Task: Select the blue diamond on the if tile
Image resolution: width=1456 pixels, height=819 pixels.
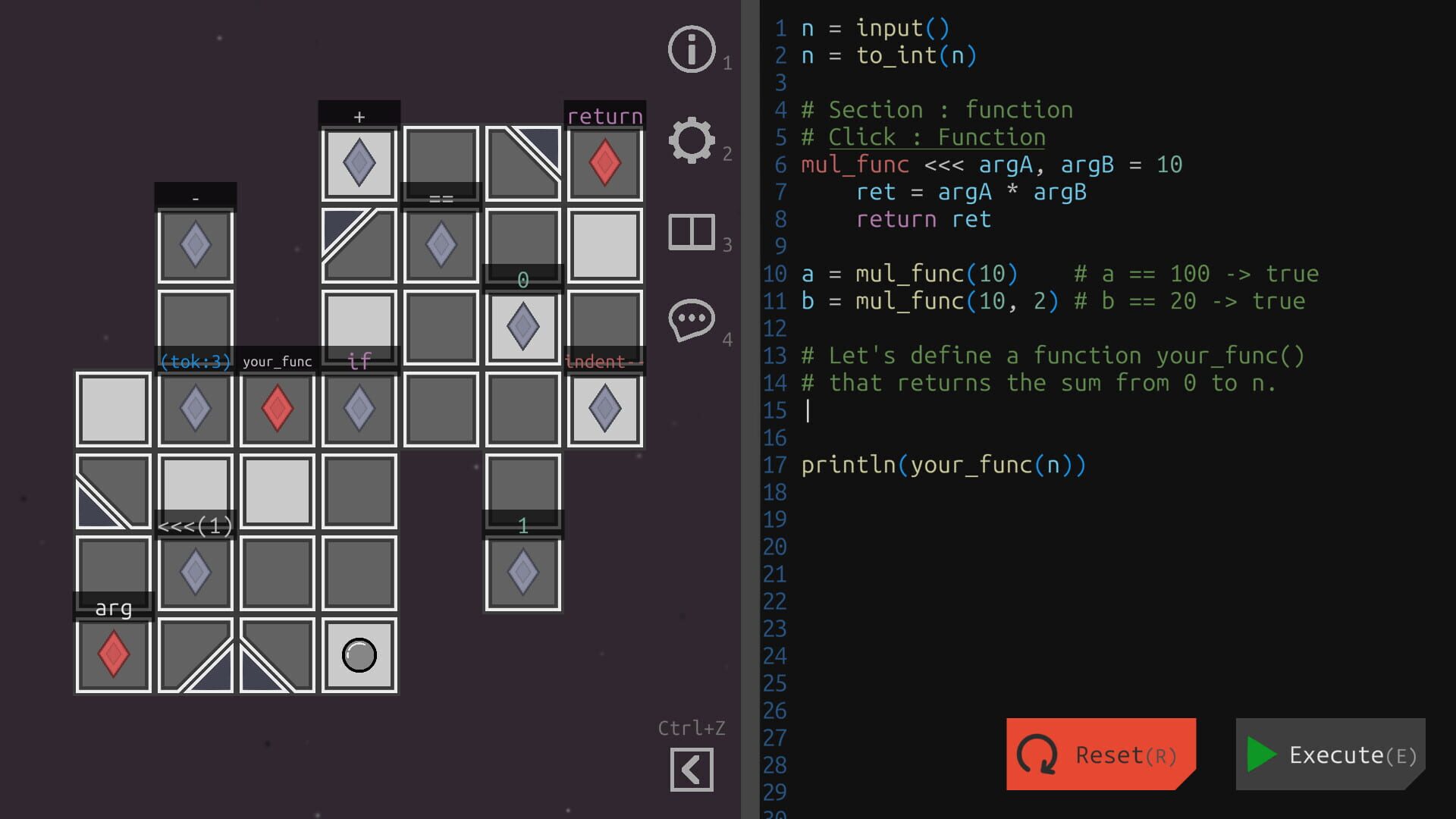Action: click(x=358, y=408)
